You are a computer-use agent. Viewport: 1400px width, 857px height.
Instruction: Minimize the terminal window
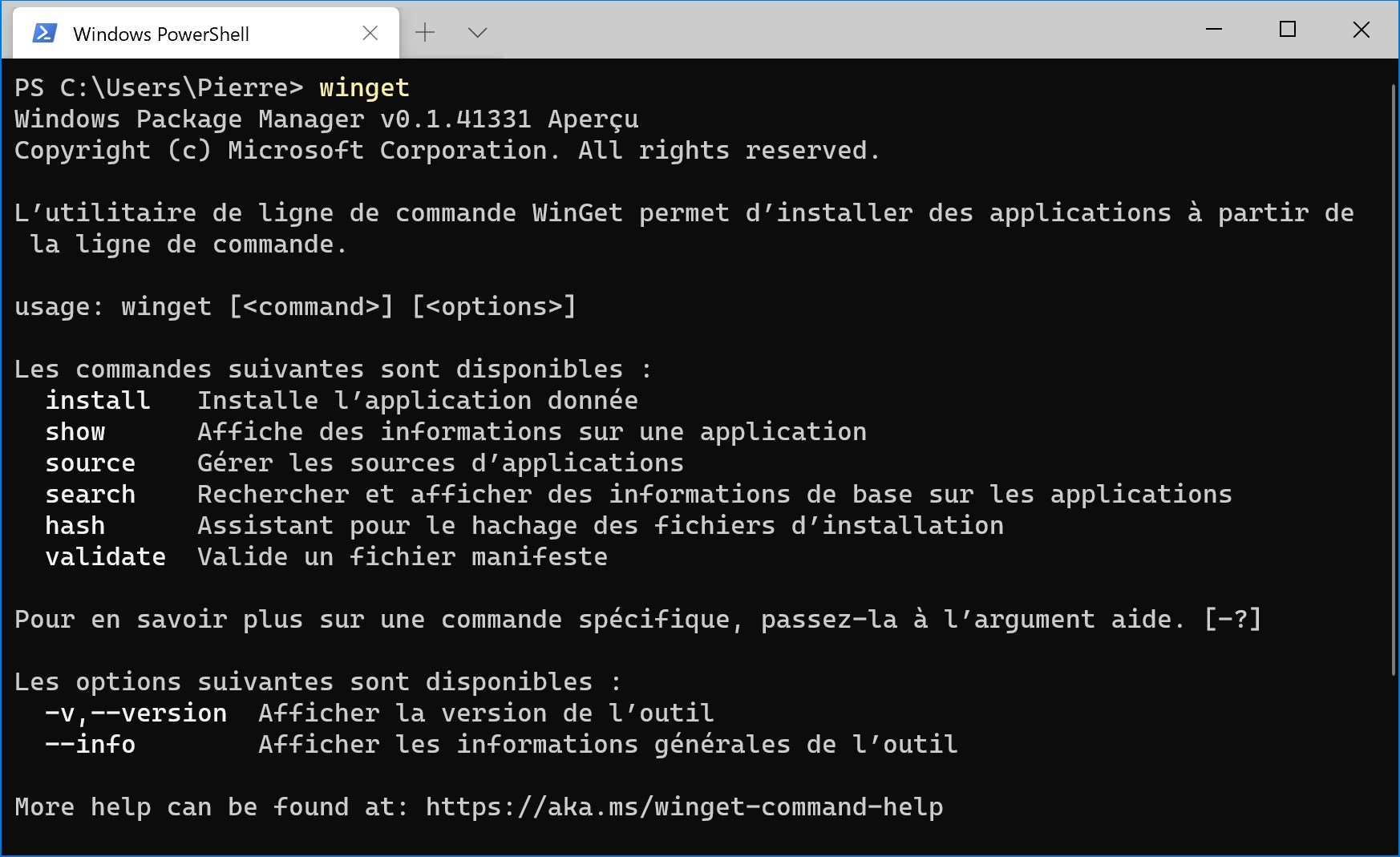(1214, 30)
